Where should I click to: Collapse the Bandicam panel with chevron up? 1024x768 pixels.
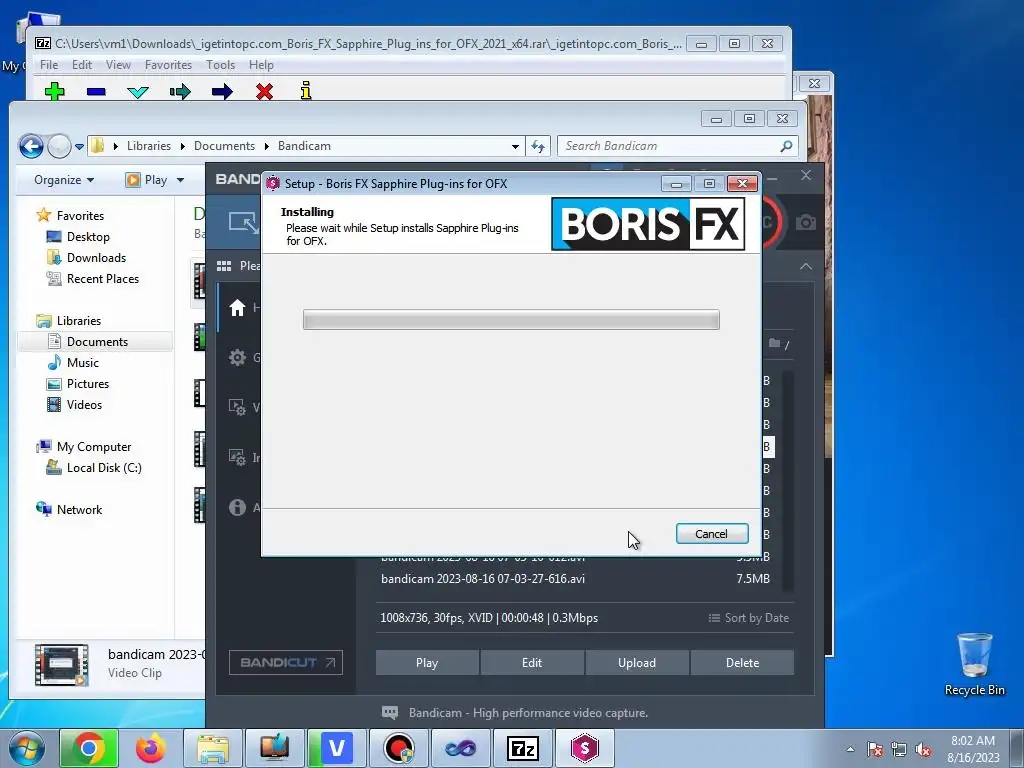tap(806, 266)
